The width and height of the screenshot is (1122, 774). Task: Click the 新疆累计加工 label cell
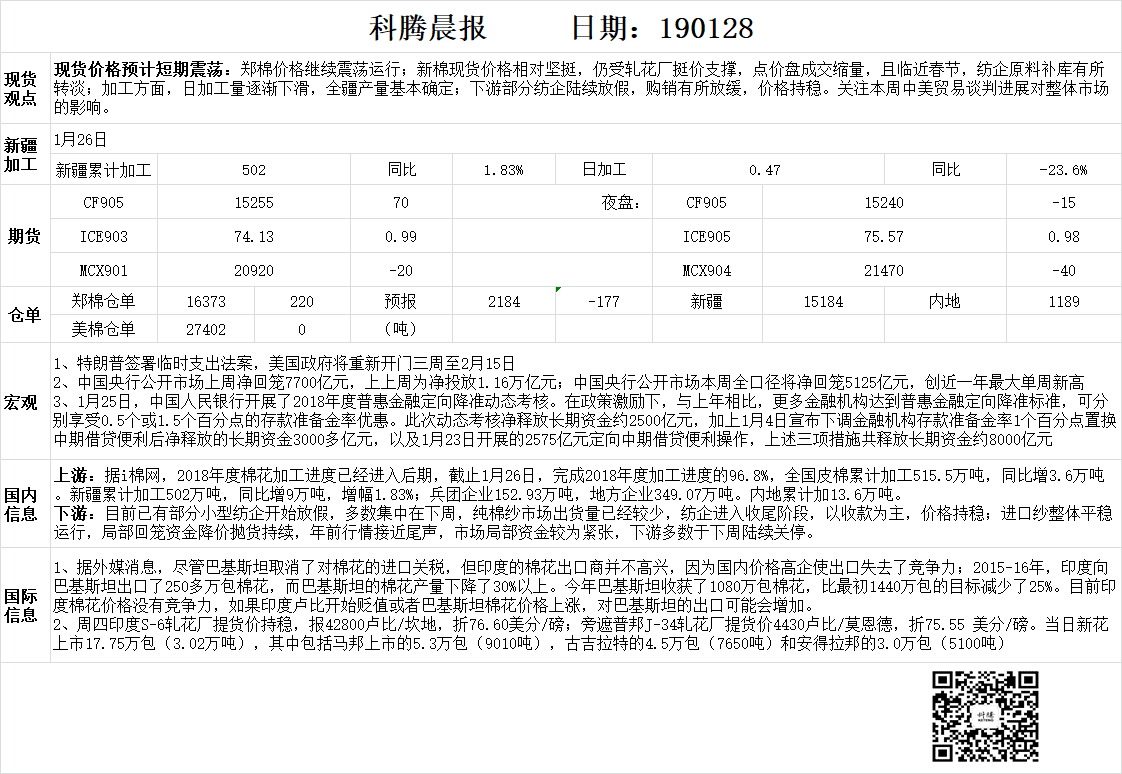pos(103,170)
